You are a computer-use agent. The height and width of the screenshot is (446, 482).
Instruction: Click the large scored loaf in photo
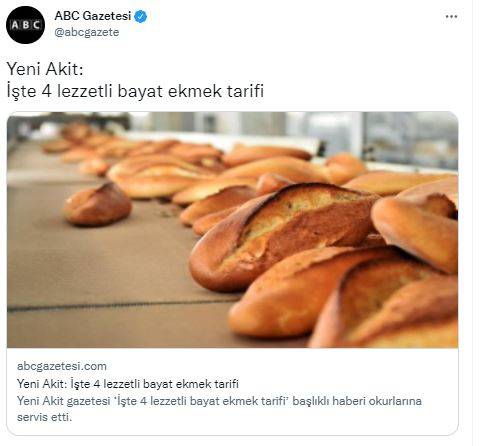283,233
